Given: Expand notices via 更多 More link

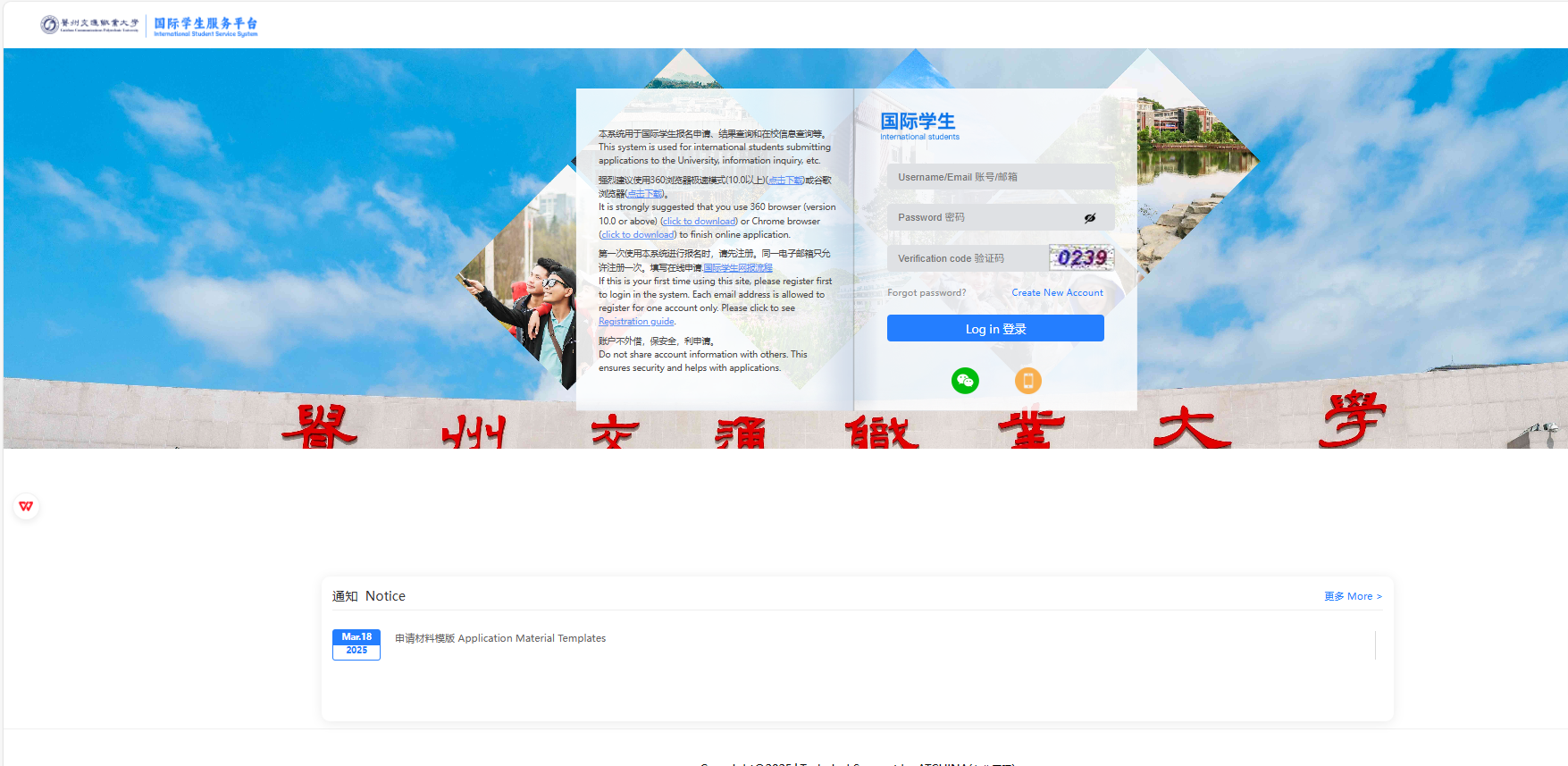Looking at the screenshot, I should click(x=1352, y=596).
